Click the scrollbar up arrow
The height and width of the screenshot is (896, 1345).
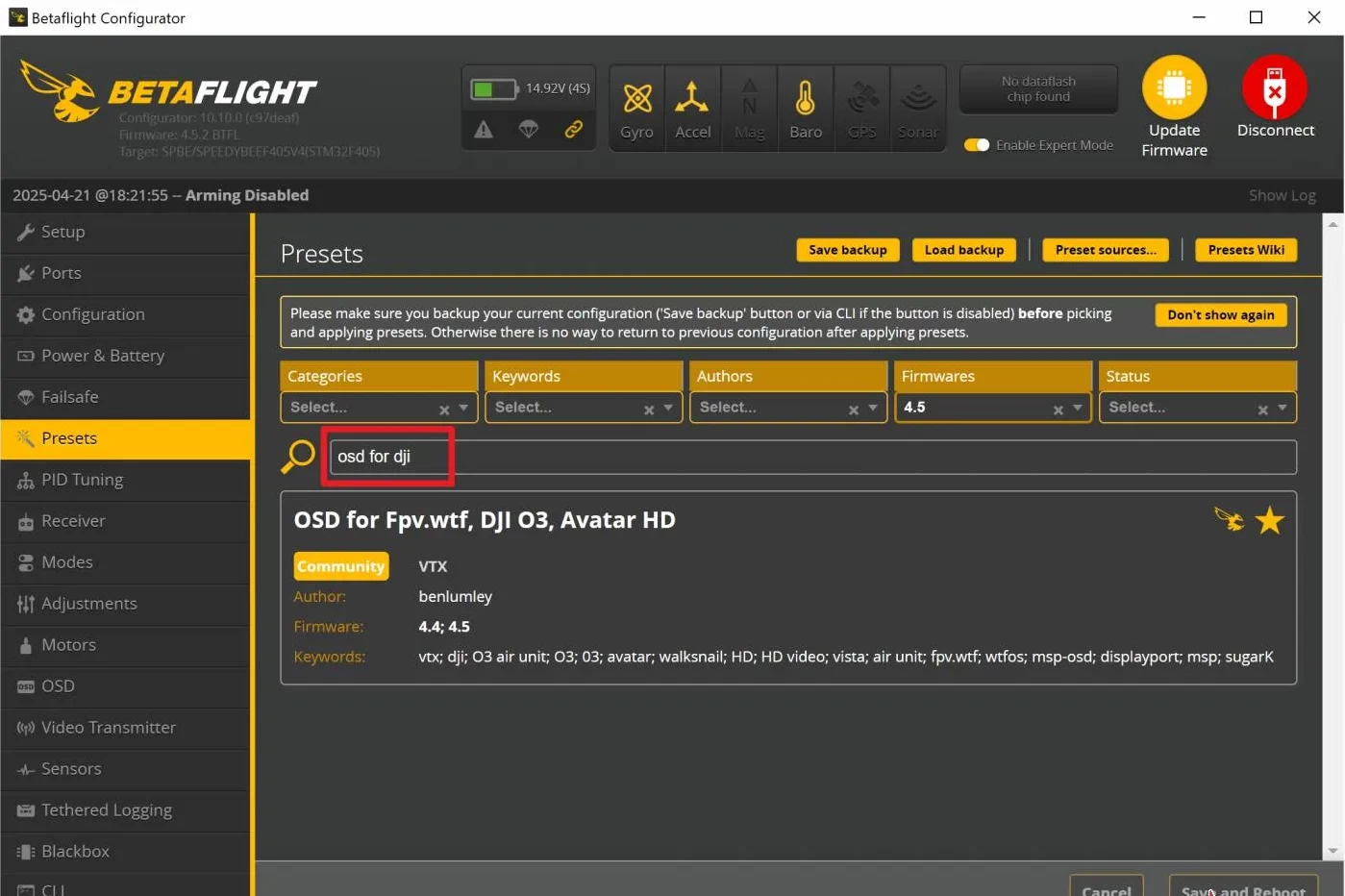[x=1333, y=224]
